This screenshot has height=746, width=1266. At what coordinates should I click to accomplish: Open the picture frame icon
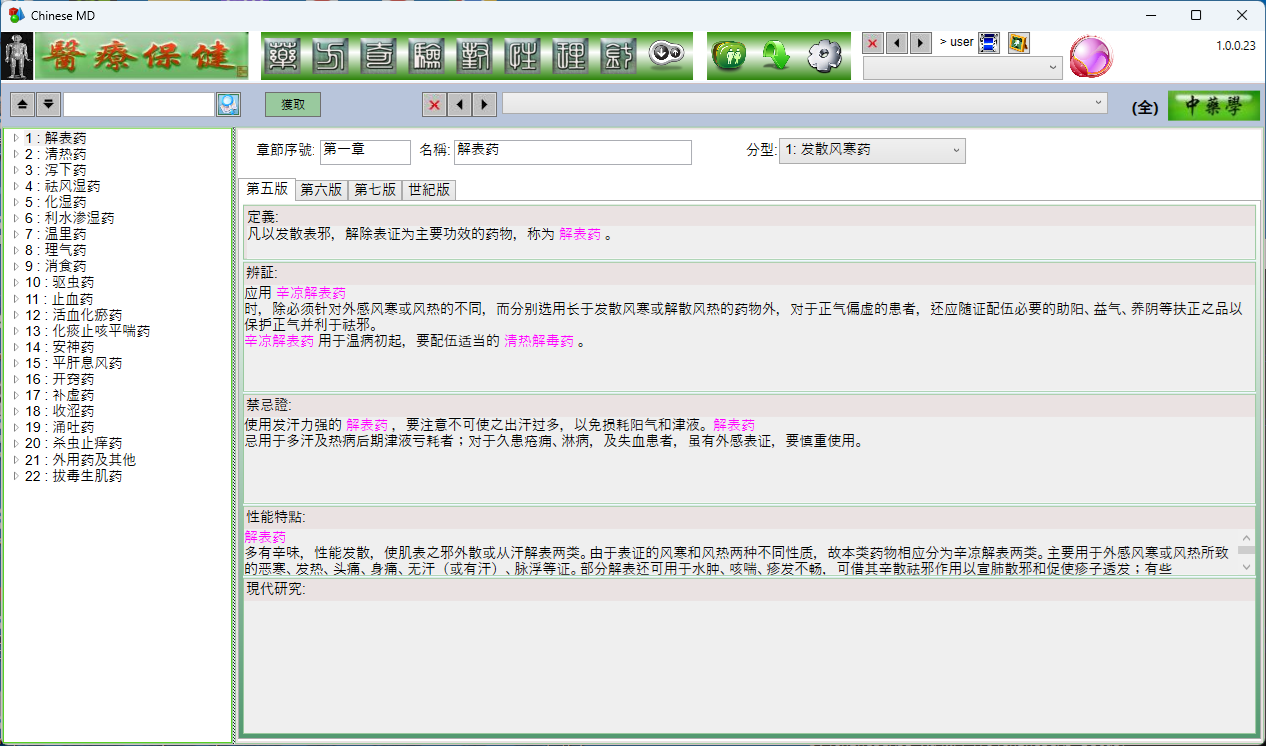(x=1018, y=43)
